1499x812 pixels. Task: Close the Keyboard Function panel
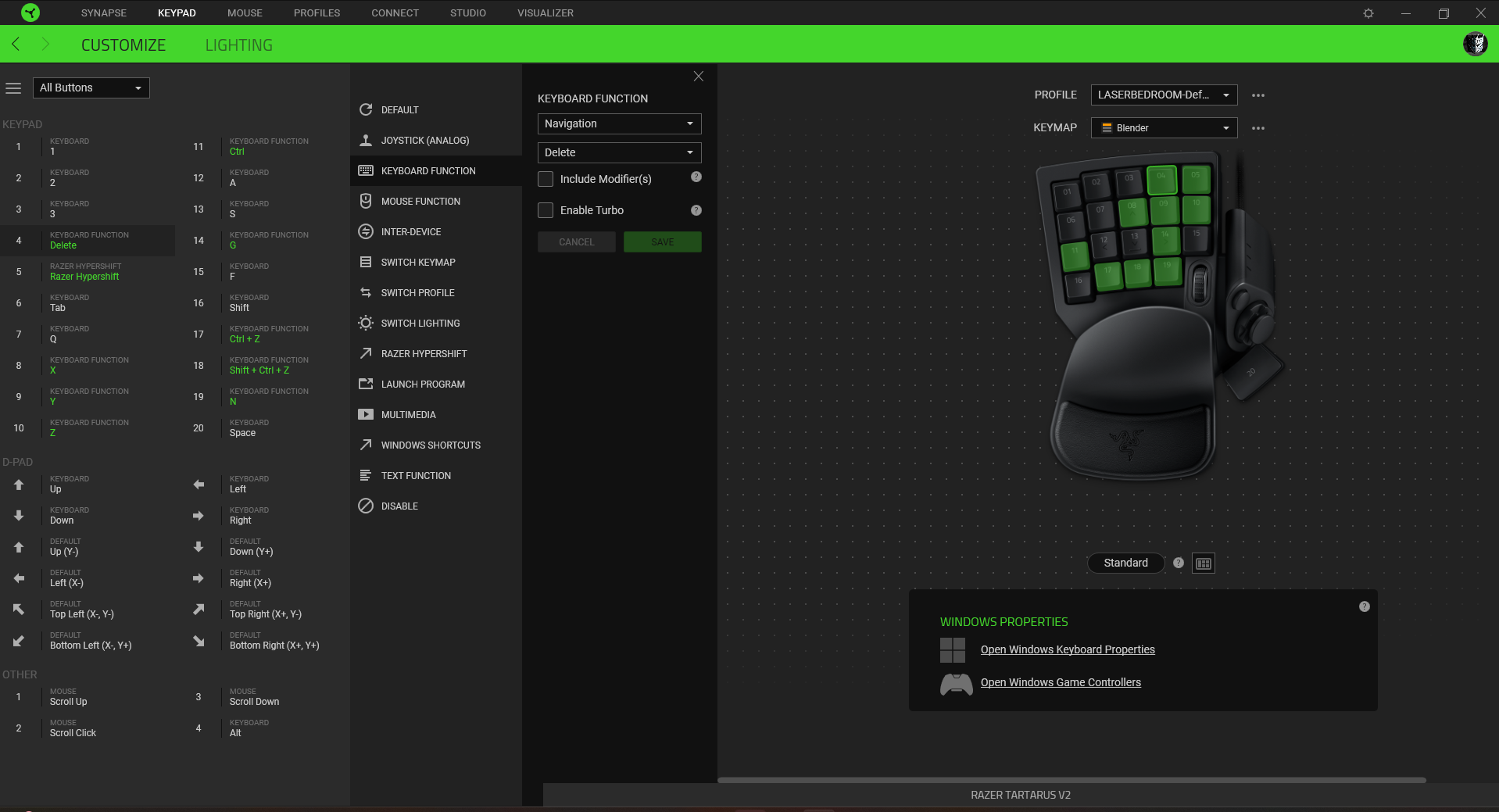coord(699,76)
